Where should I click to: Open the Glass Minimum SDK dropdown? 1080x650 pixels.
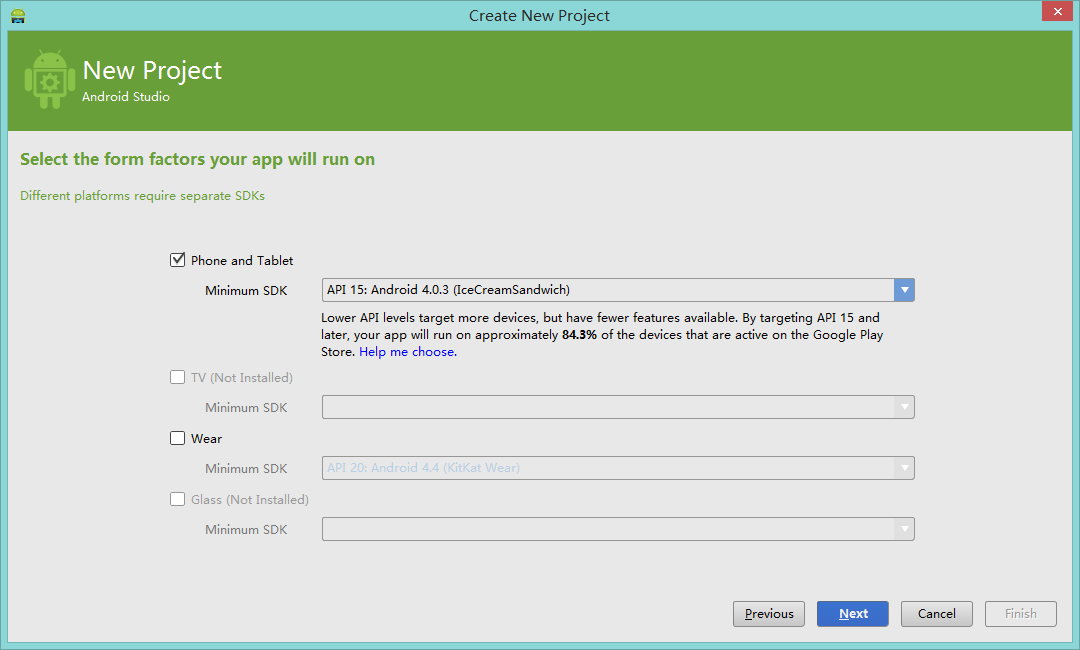coord(904,529)
